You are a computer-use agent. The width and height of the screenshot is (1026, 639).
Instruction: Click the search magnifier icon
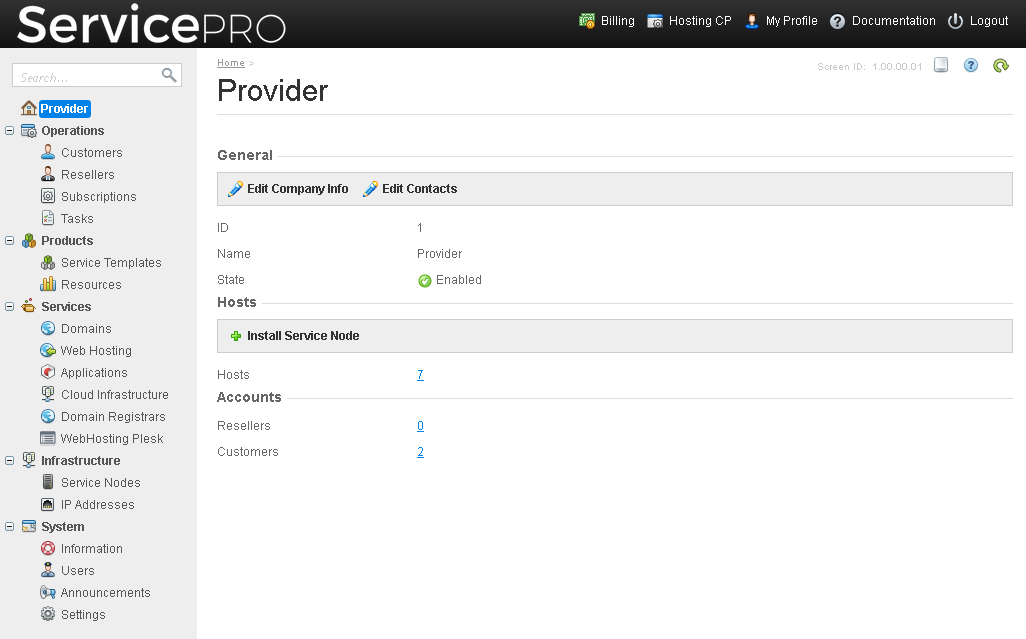coord(169,75)
